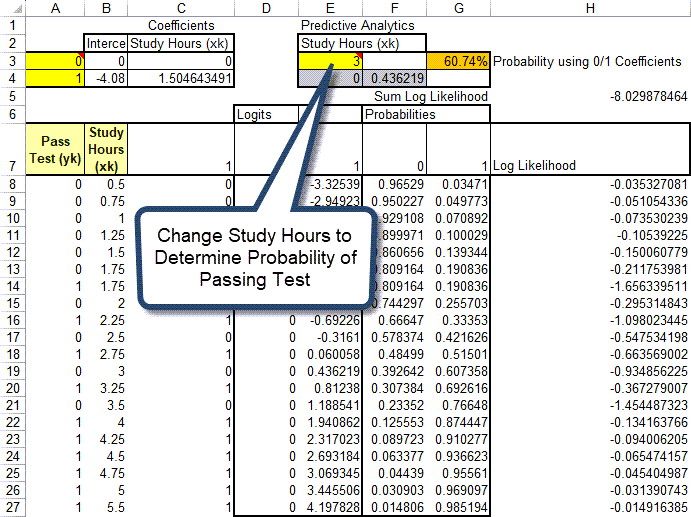The height and width of the screenshot is (517, 691).
Task: Select row 5 header
Action: (x=12, y=96)
